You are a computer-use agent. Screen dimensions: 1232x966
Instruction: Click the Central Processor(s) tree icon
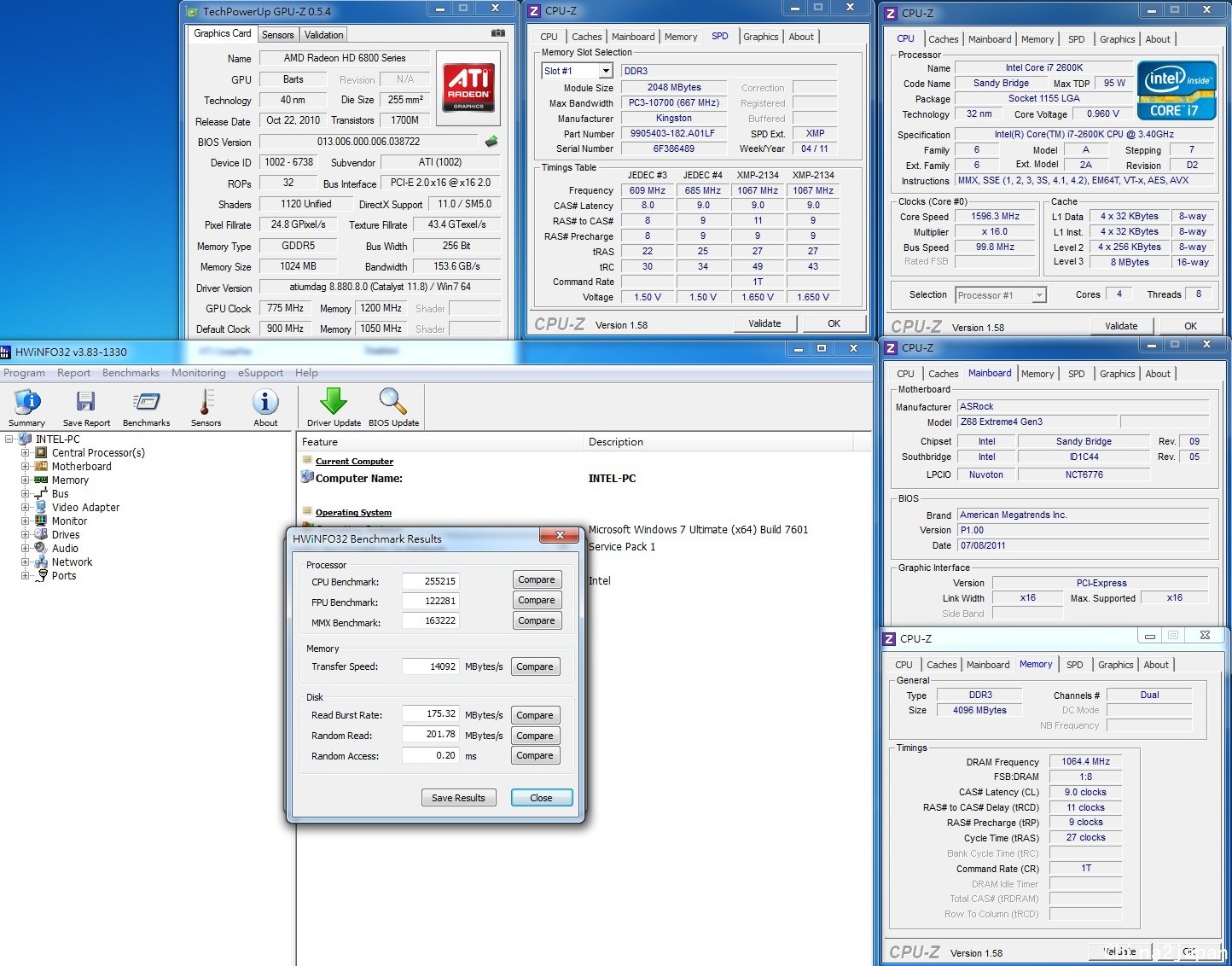(41, 452)
